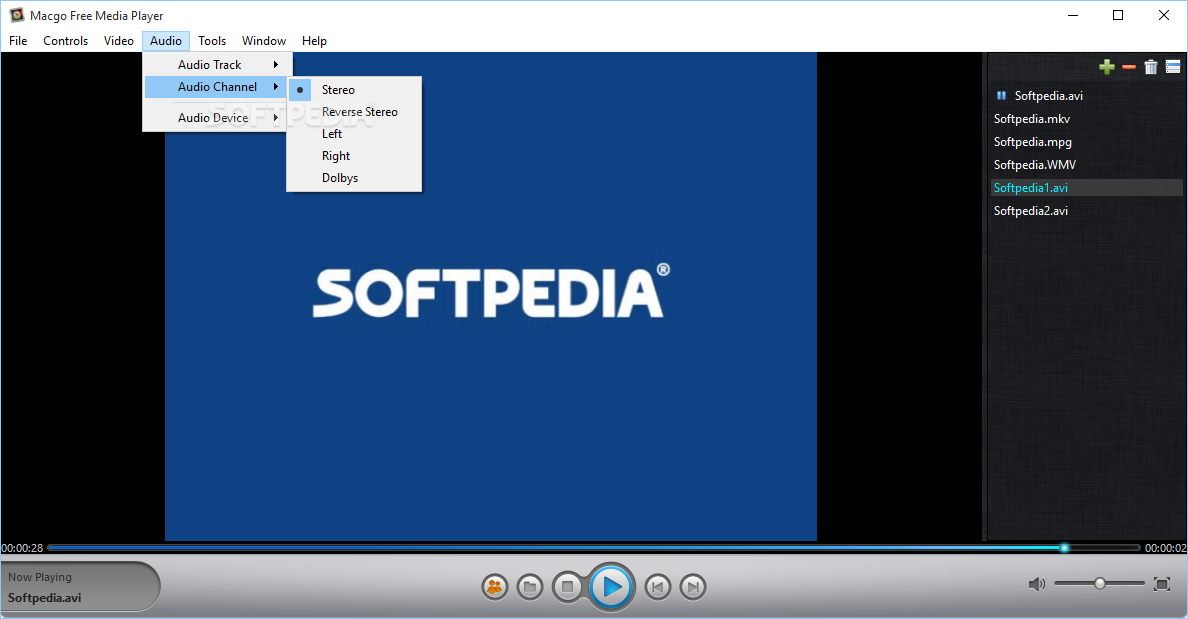Open the Tools menu

tap(212, 41)
